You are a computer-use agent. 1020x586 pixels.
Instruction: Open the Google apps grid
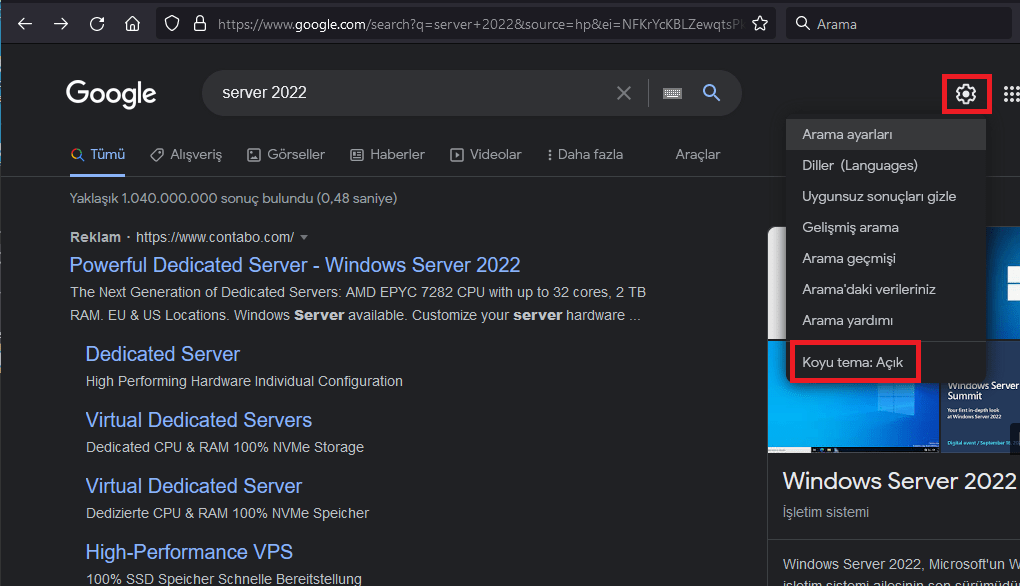[x=1010, y=94]
